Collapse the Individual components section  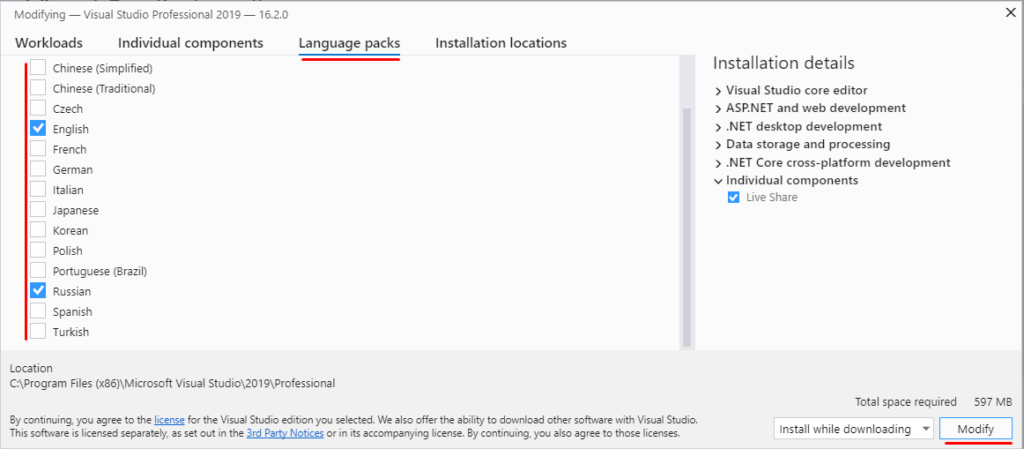point(719,181)
